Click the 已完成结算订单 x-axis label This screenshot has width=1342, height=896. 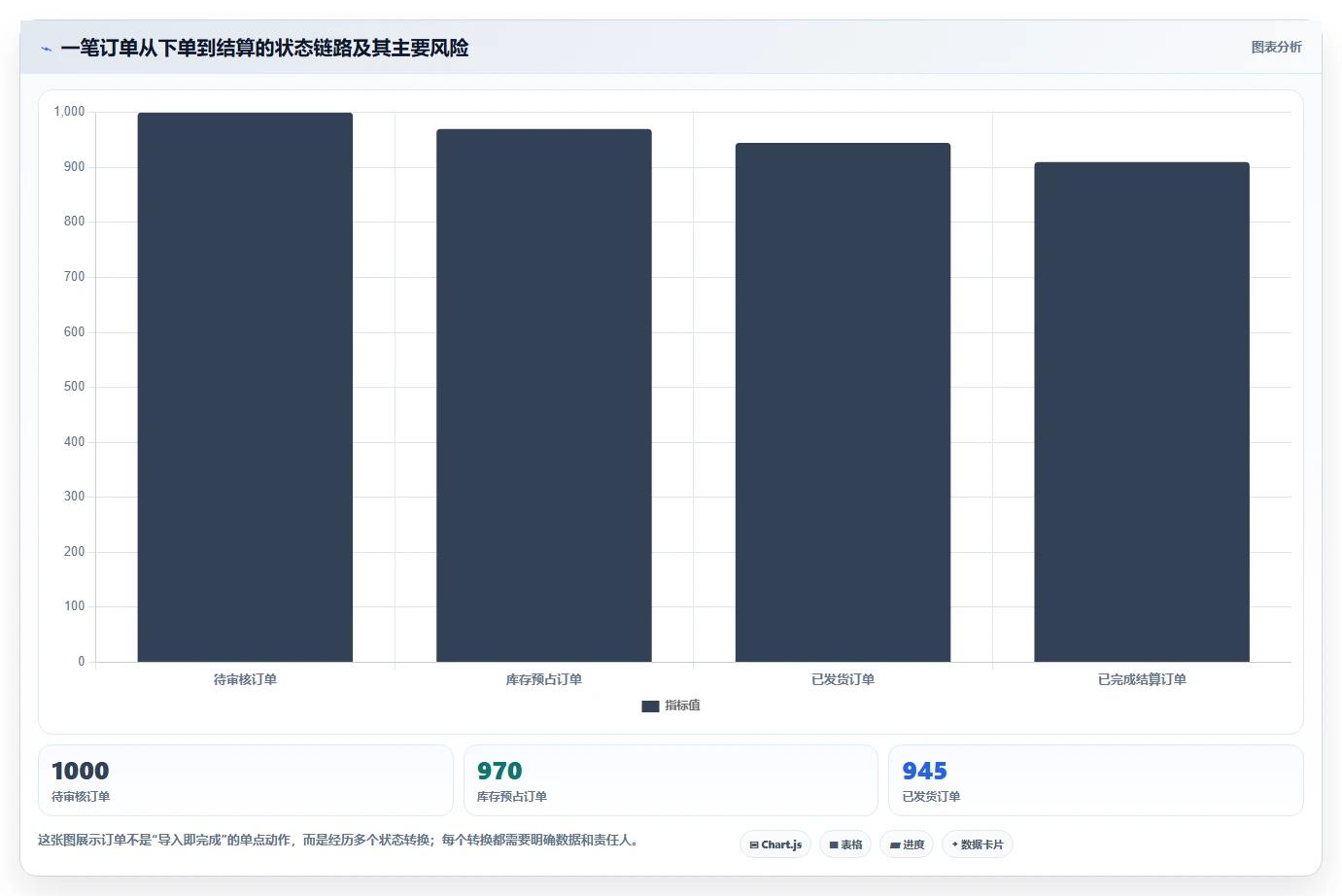click(1142, 679)
